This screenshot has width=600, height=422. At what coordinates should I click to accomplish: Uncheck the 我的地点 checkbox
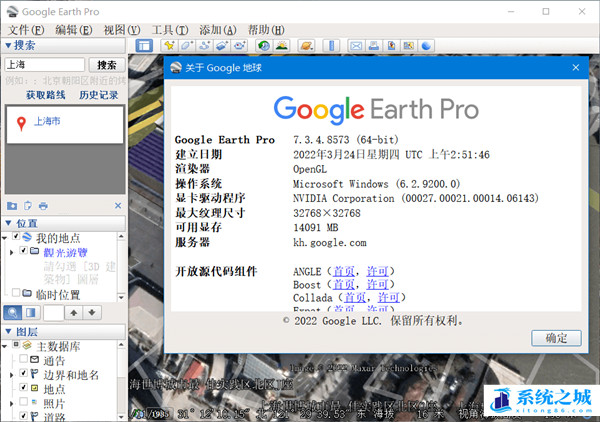point(16,236)
